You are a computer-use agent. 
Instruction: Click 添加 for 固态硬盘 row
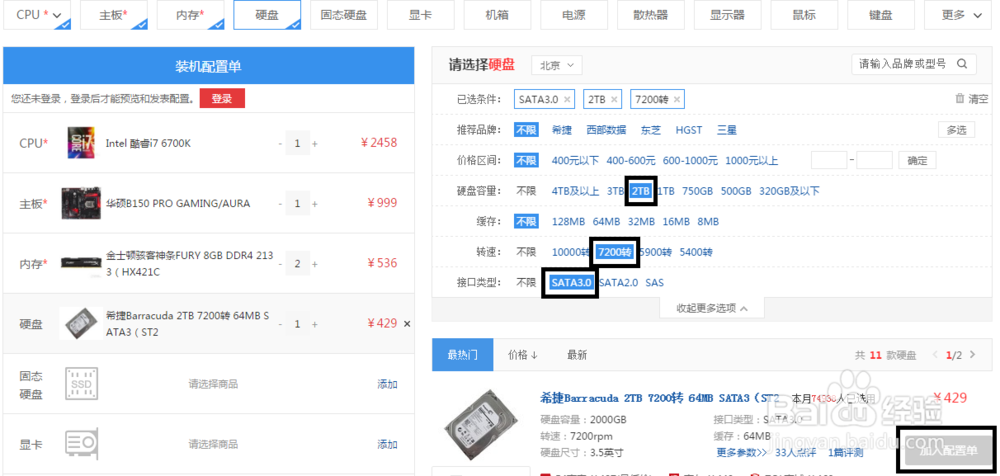point(387,384)
